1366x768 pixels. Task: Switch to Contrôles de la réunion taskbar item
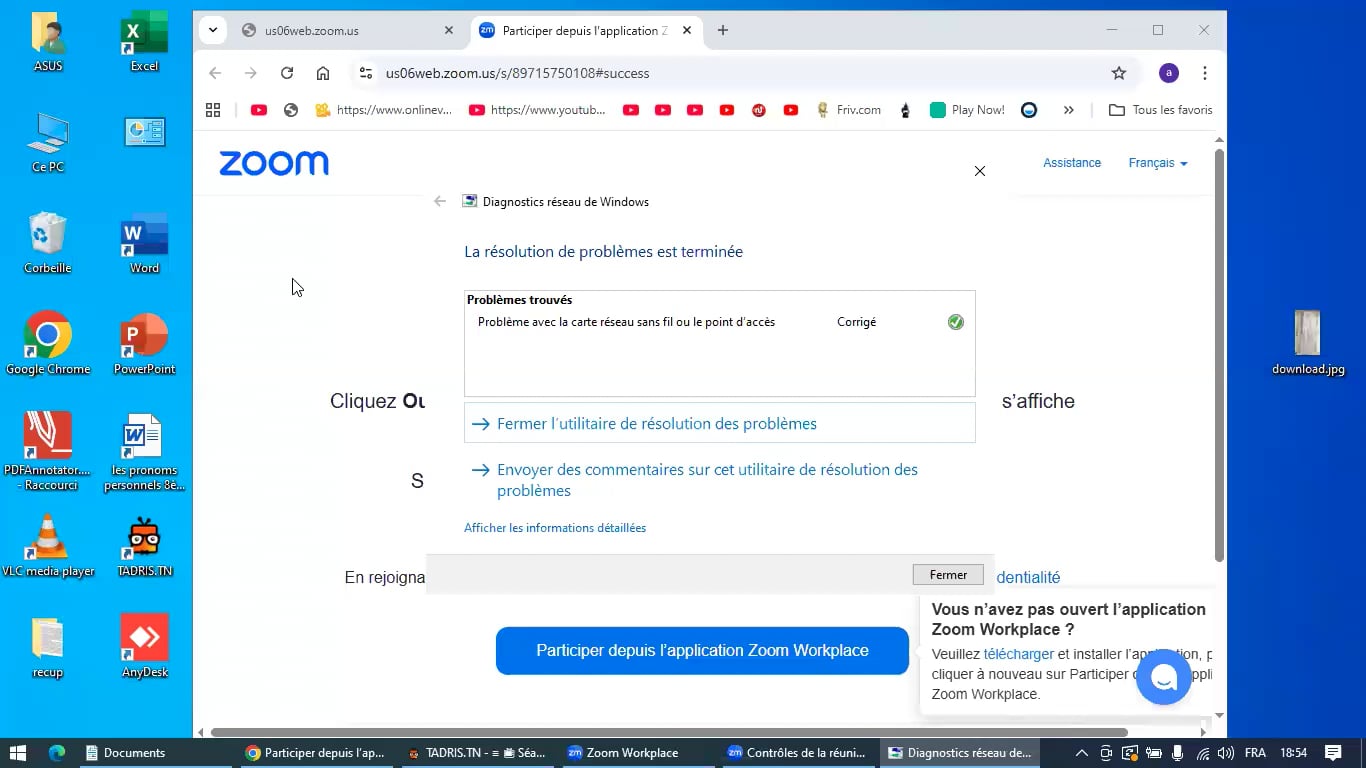pyautogui.click(x=798, y=753)
